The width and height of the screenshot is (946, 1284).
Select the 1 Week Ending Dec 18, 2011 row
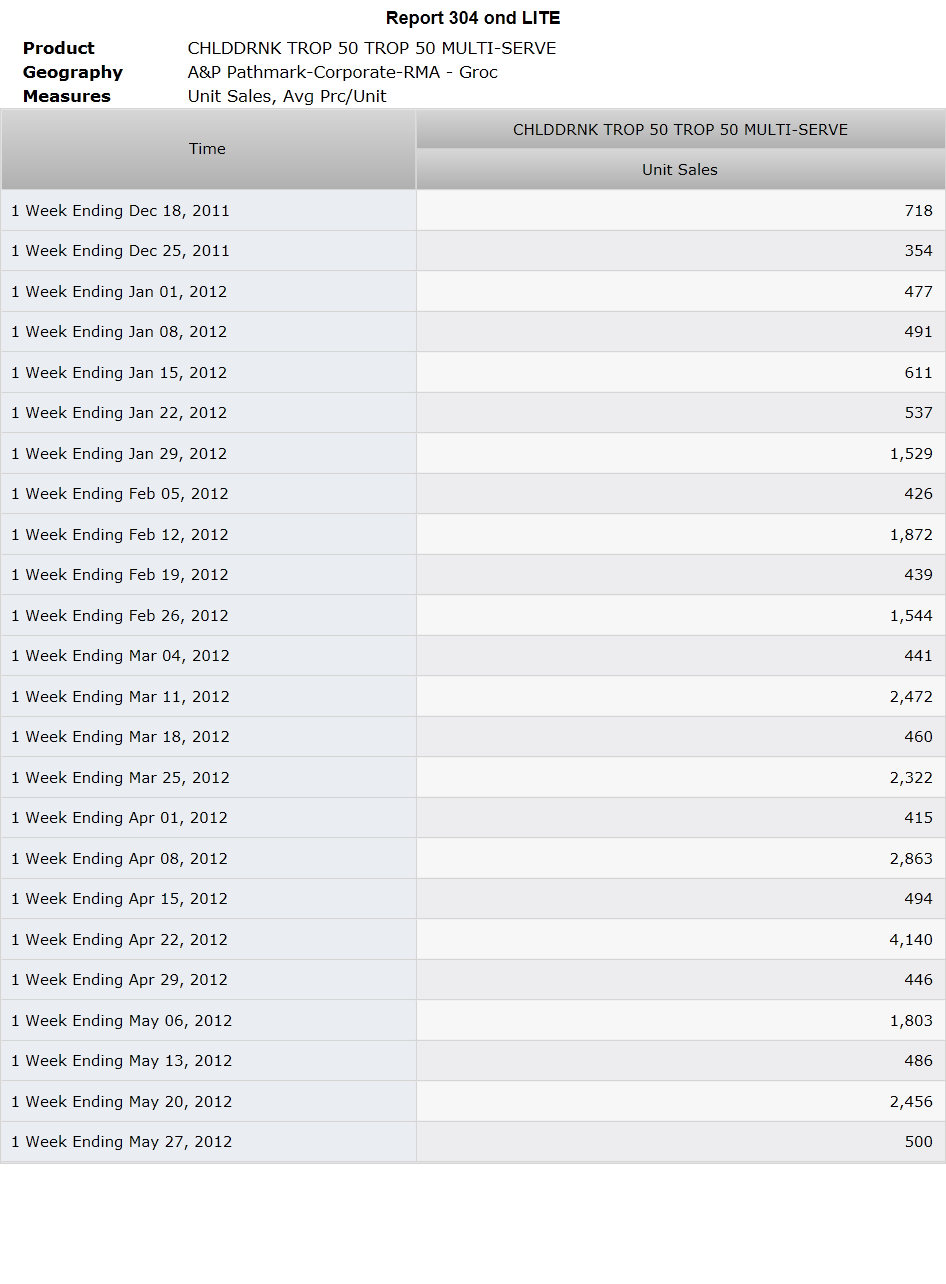click(x=473, y=211)
